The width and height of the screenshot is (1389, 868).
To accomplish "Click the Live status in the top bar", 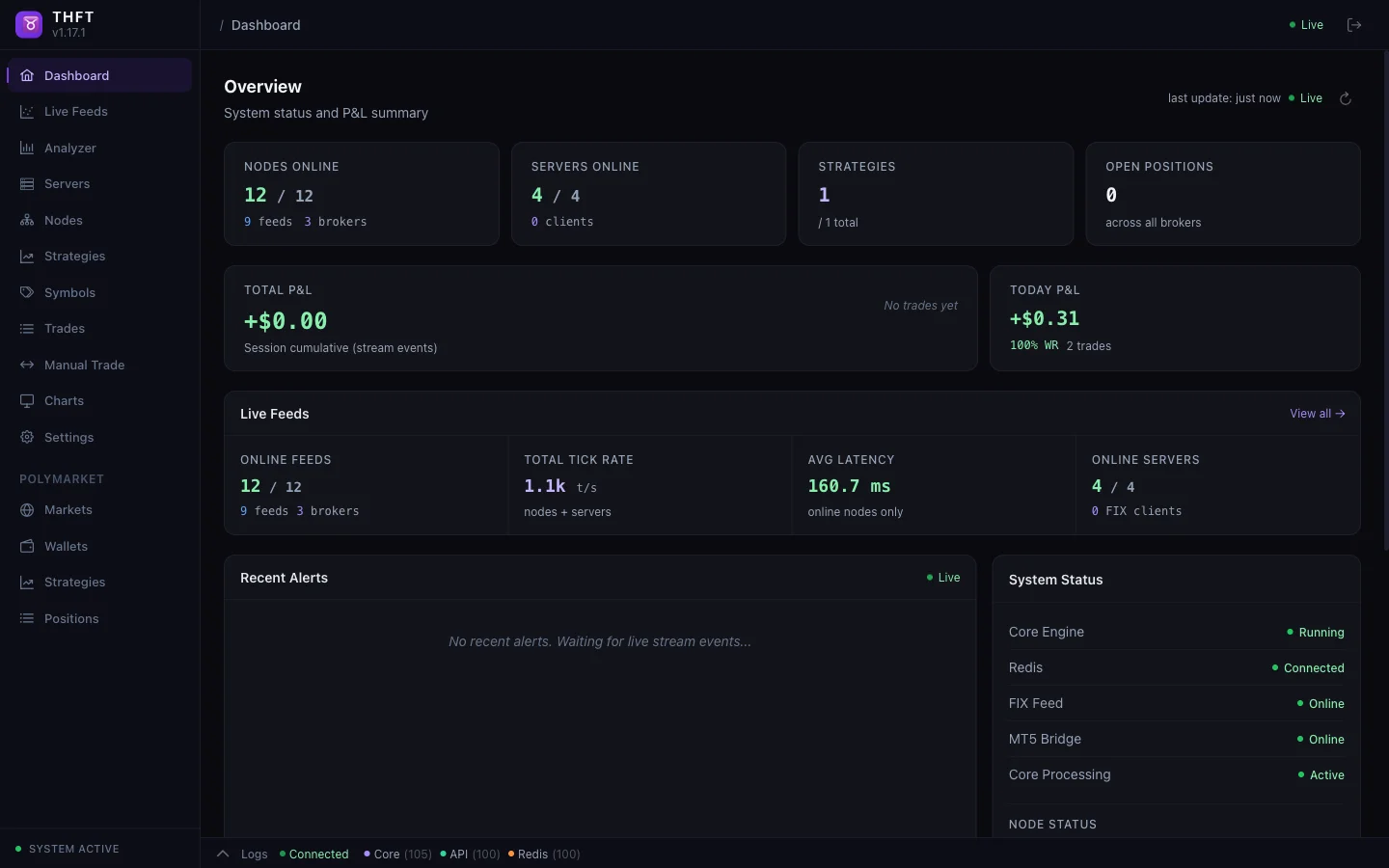I will (x=1305, y=25).
